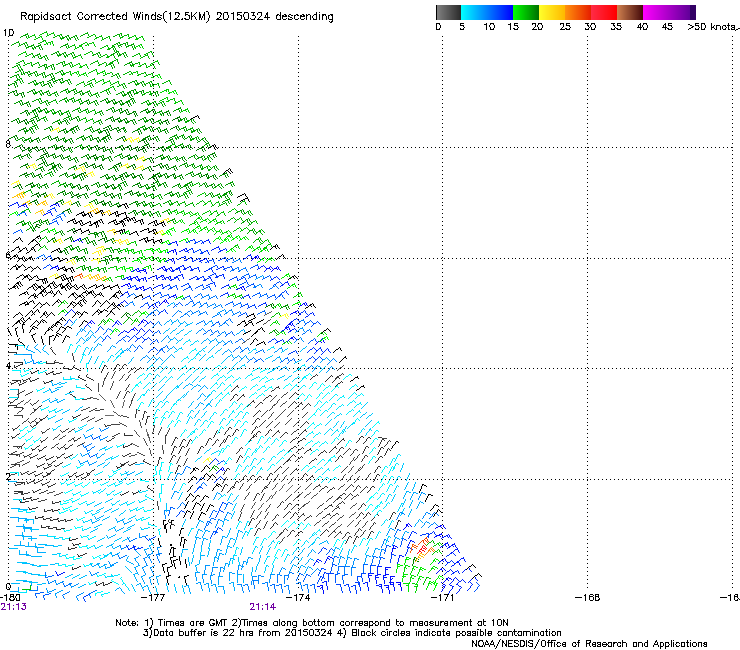Screen dimensions: 740x650
Task: Click the -174 longitude axis label
Action: coord(299,598)
